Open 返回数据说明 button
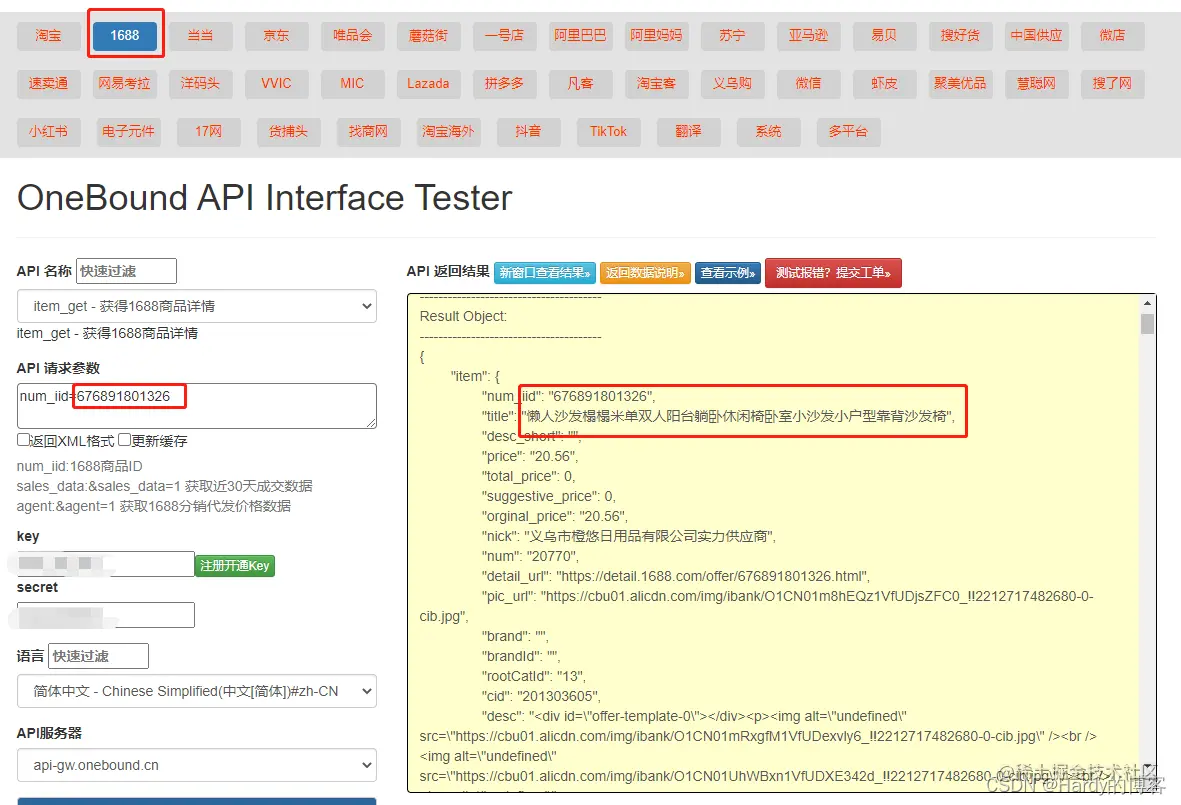The width and height of the screenshot is (1181, 805). [x=645, y=273]
